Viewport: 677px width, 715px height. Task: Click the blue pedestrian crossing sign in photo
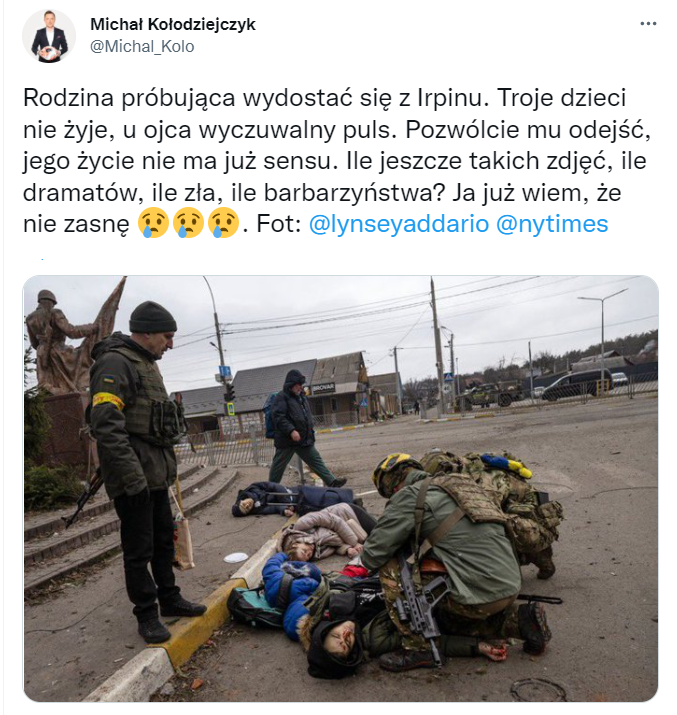click(x=450, y=378)
